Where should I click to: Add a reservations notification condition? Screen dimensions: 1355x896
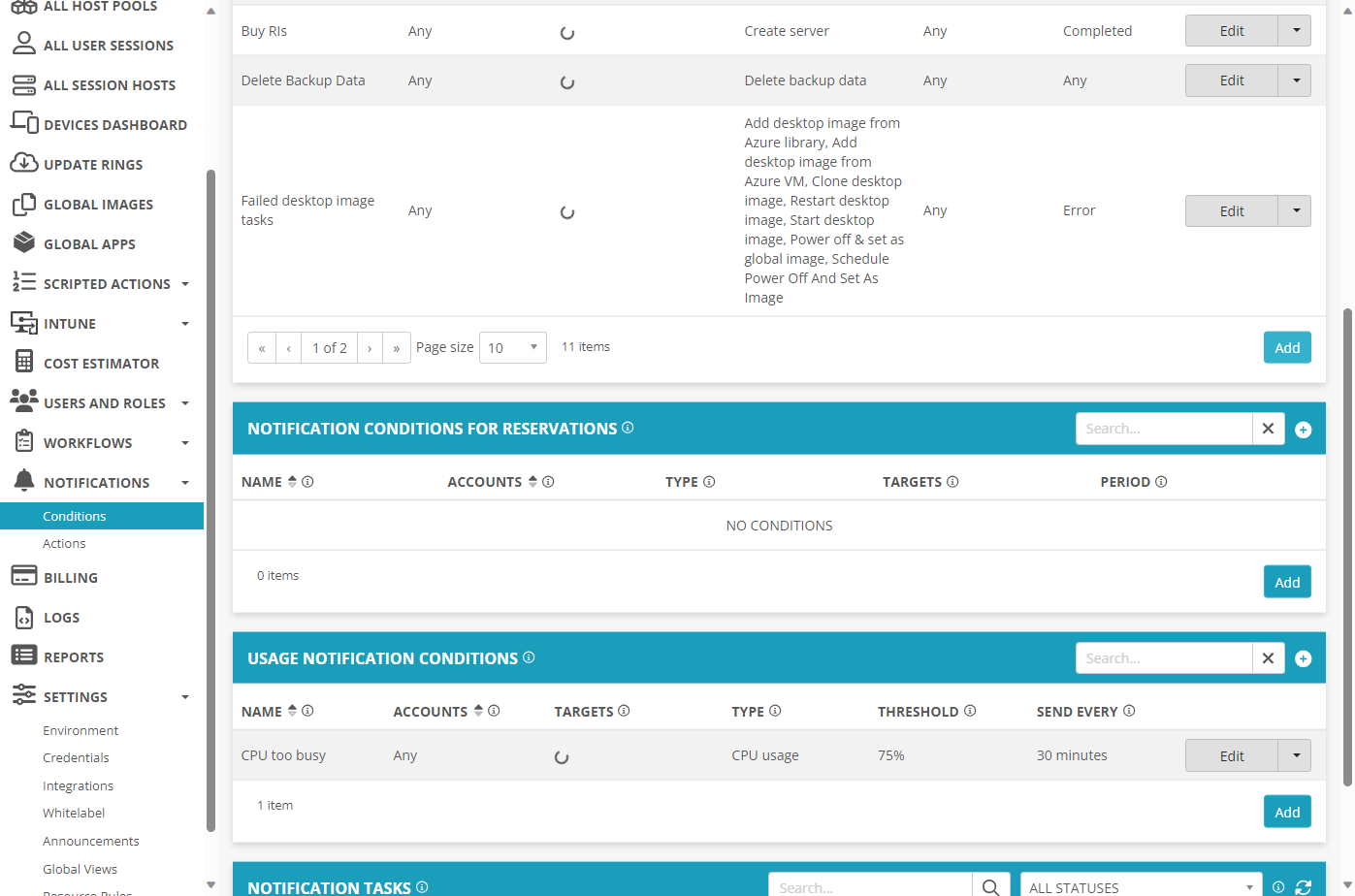(x=1287, y=582)
